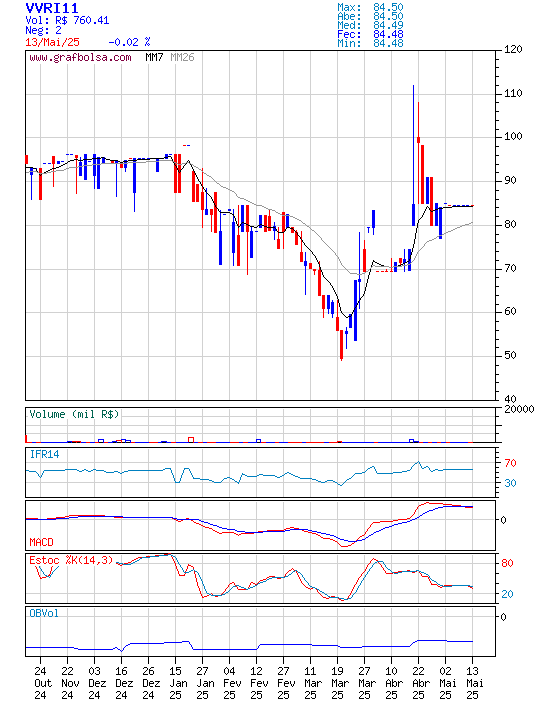Screen dimensions: 545x720
Task: Open the www.grafbolsa.com watermark link
Action: click(x=80, y=58)
